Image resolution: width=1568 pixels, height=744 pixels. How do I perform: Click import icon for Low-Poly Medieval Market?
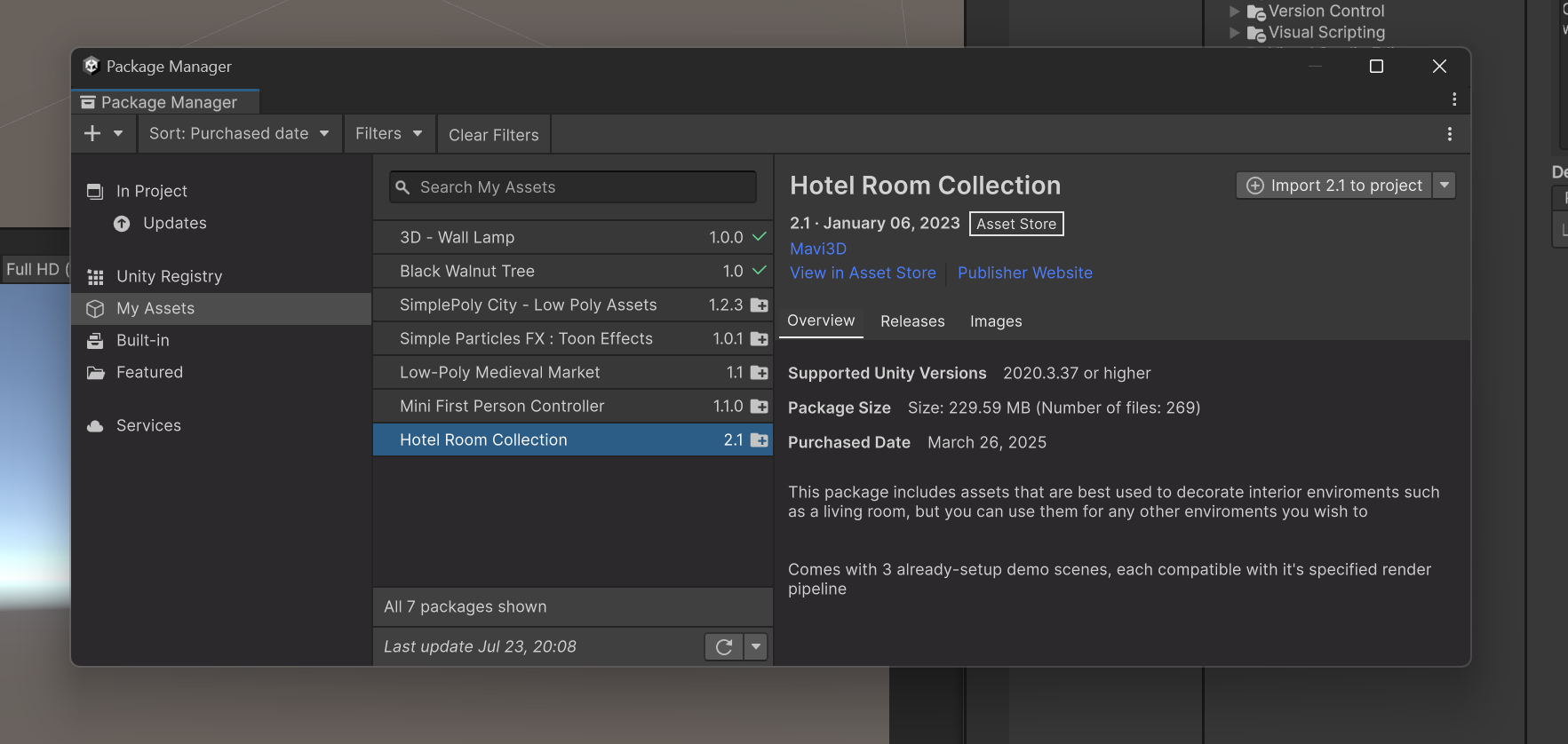click(760, 373)
